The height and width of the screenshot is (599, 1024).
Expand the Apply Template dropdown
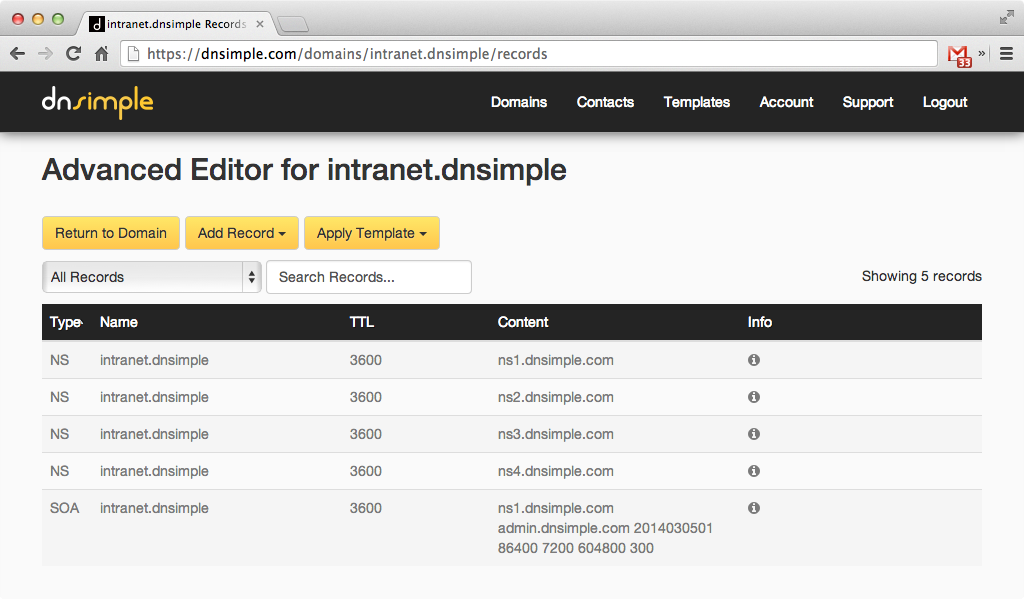point(372,233)
